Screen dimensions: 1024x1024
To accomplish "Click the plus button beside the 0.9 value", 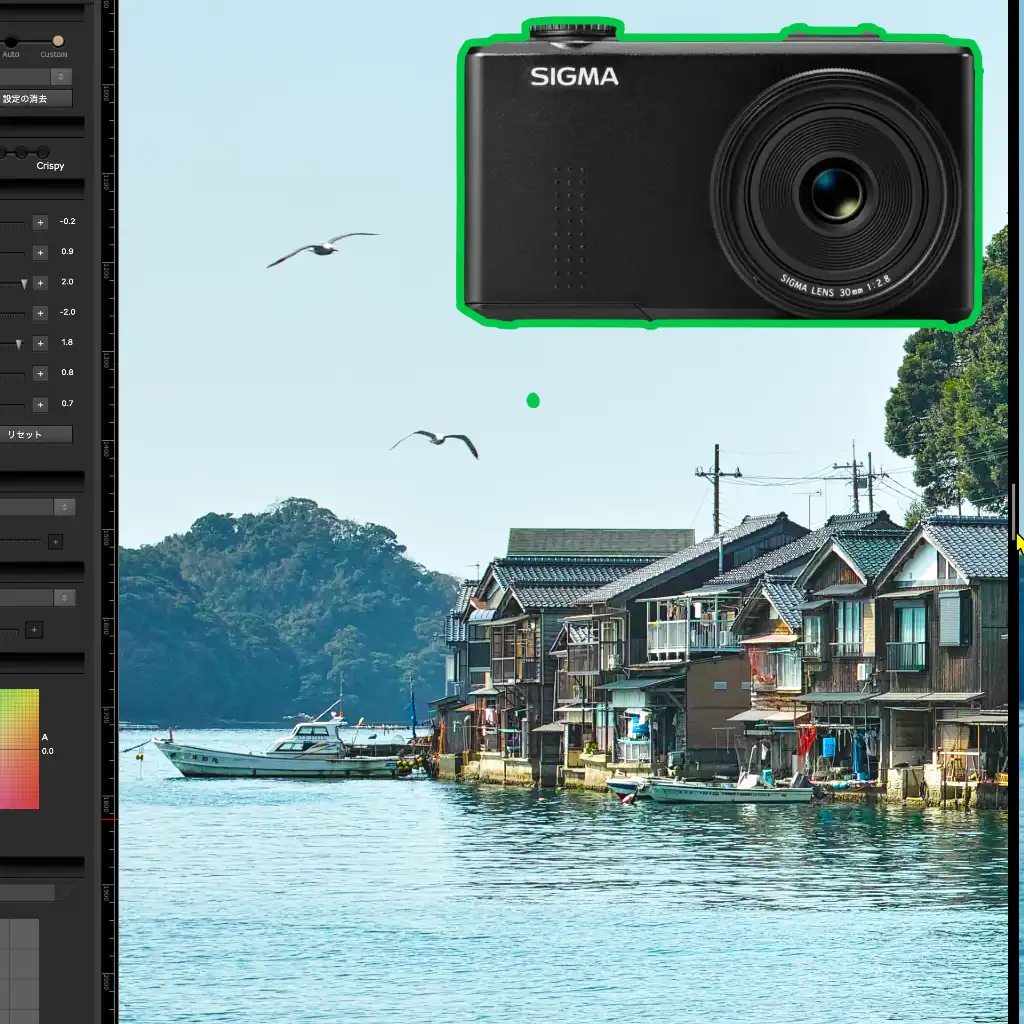I will 40,251.
